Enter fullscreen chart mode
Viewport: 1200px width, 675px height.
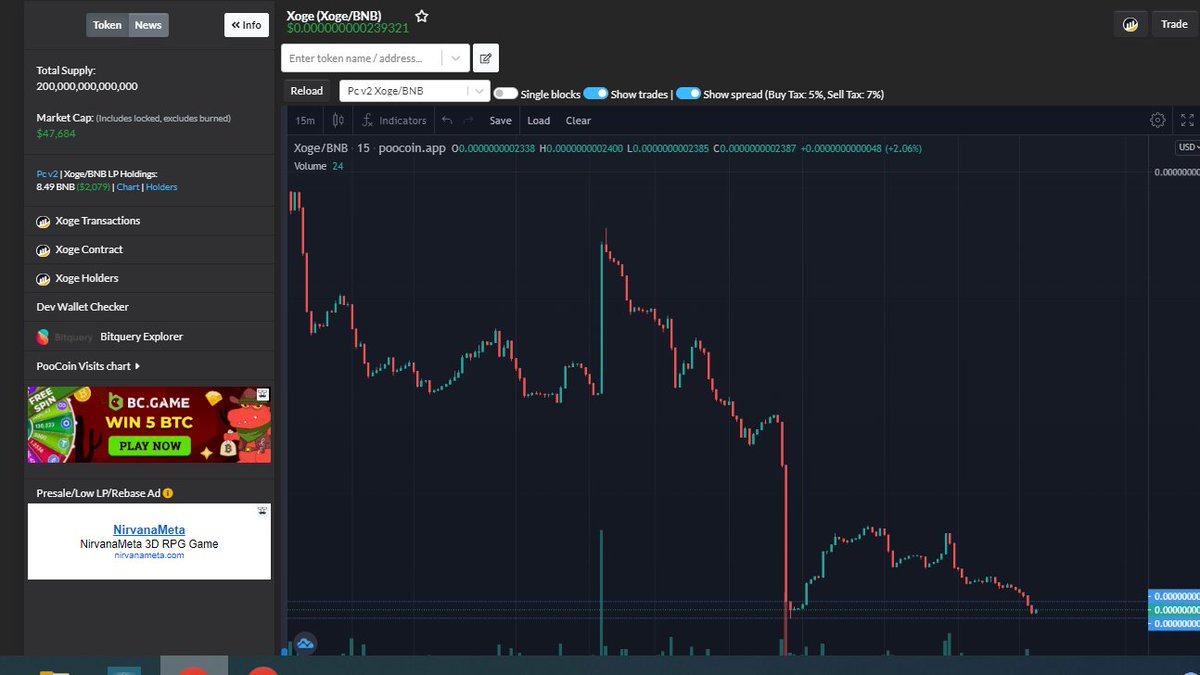pyautogui.click(x=1187, y=120)
